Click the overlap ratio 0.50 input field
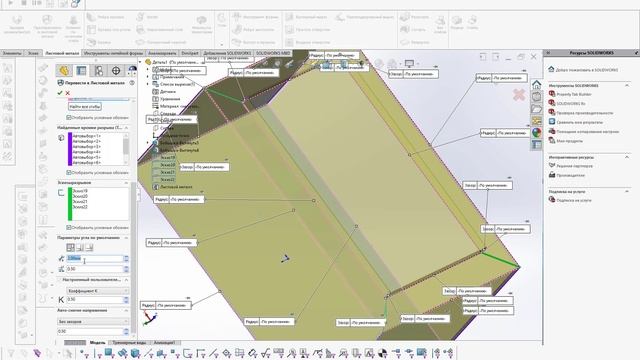 95,269
